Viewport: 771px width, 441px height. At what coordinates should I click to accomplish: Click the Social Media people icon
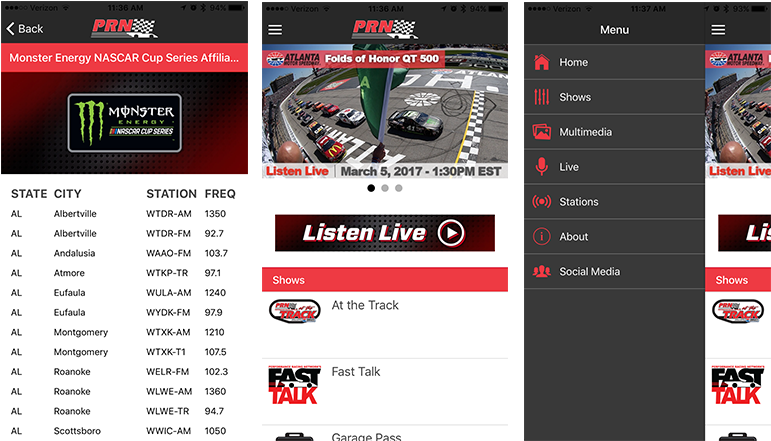(x=541, y=271)
